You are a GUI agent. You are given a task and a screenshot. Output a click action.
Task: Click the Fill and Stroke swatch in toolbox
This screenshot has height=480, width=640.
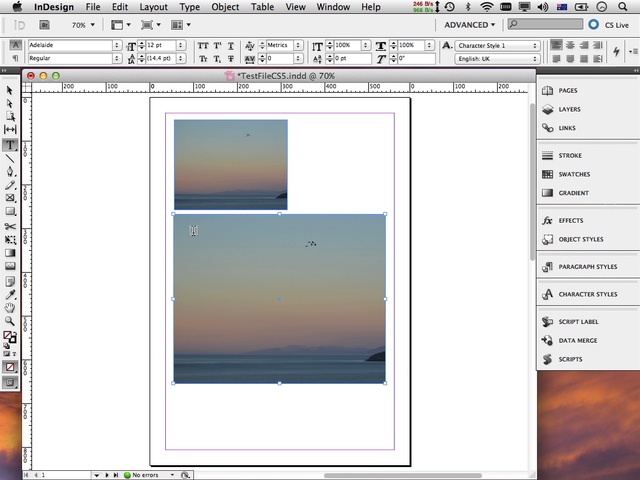[10, 337]
